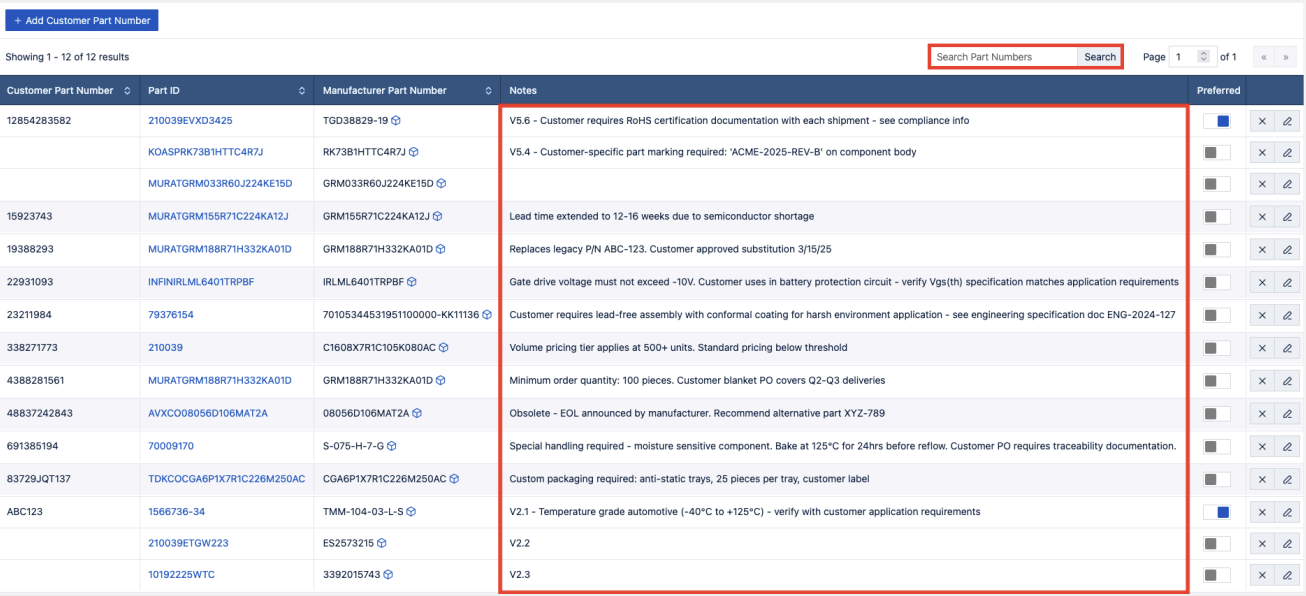Screen dimensions: 1306x596
Task: Enable Preferred toggle for customer part 15923743
Action: [1217, 217]
